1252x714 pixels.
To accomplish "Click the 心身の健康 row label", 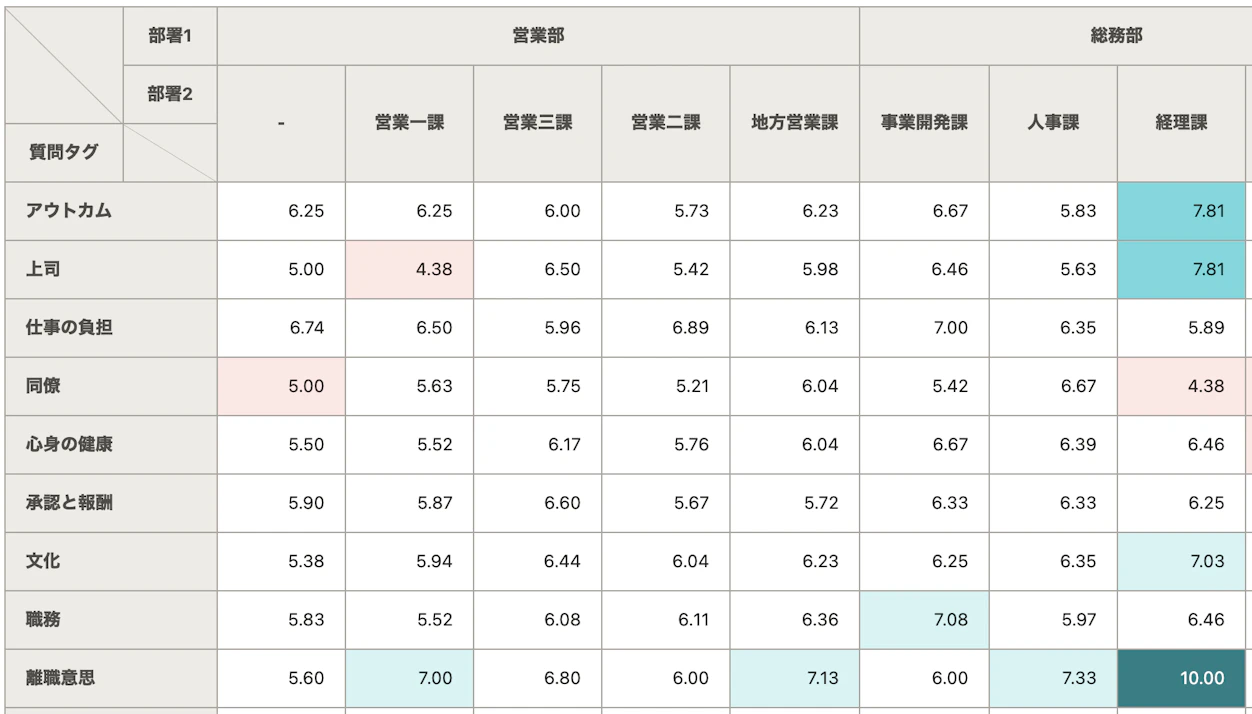I will (x=69, y=444).
